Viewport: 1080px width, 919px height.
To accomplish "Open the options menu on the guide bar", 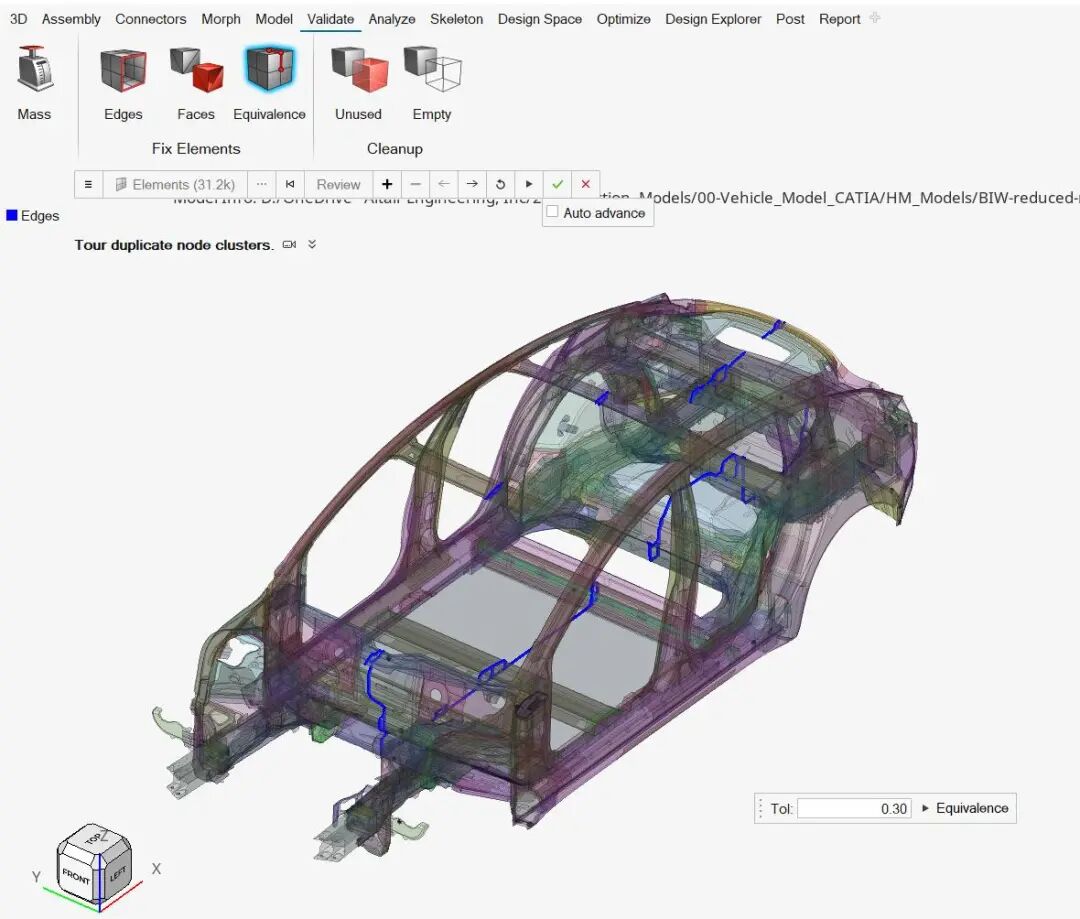I will click(x=88, y=184).
